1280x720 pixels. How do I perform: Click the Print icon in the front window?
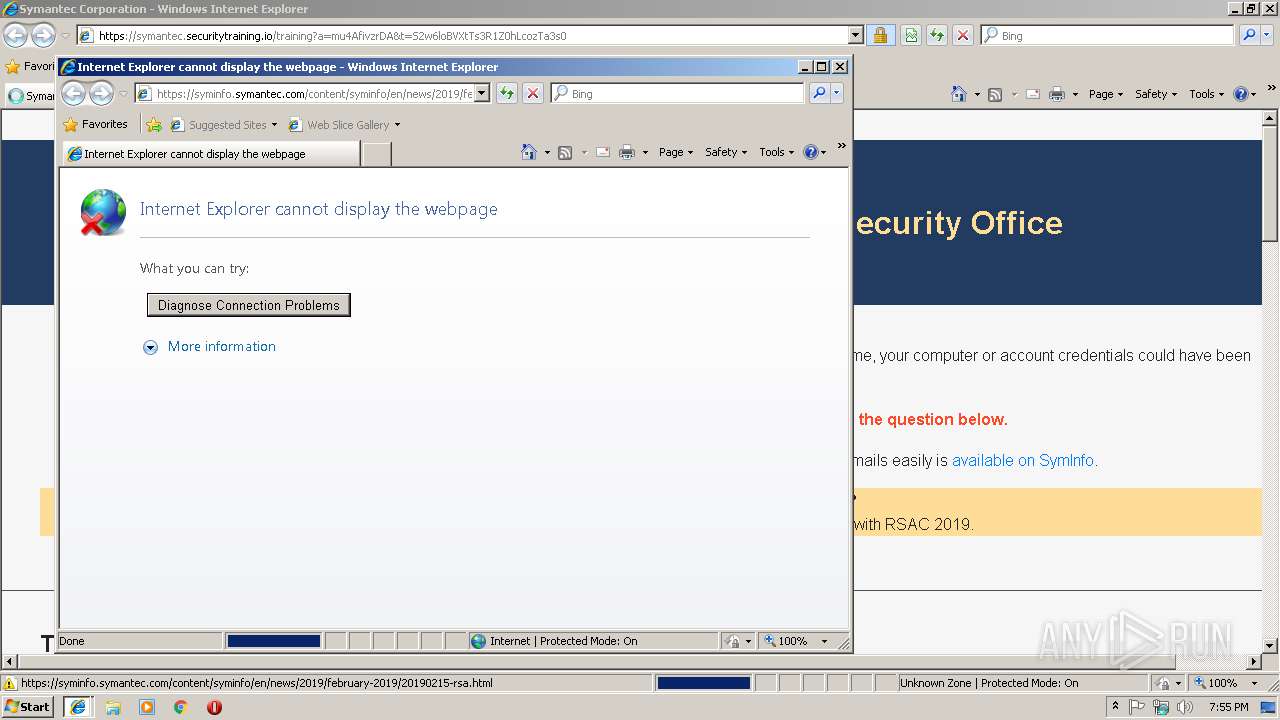click(x=627, y=152)
